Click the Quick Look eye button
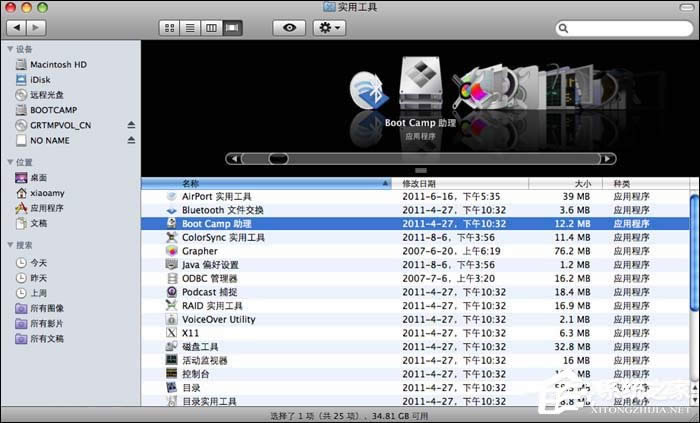The height and width of the screenshot is (423, 700). point(289,28)
